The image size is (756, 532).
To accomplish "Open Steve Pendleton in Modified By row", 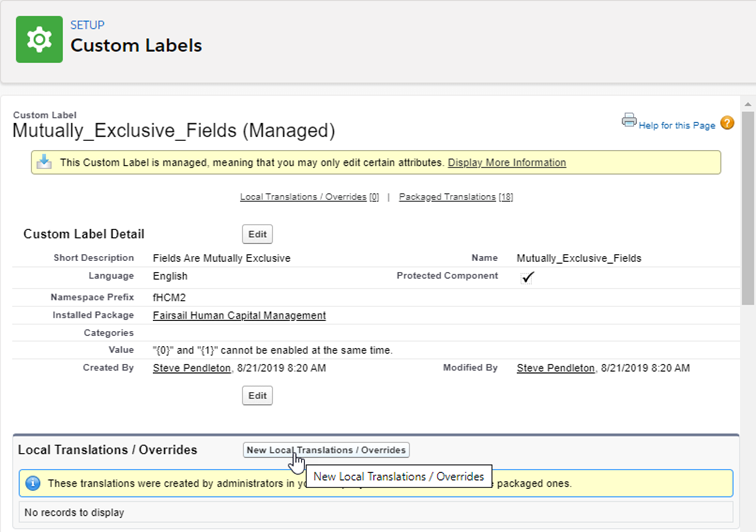I will point(555,368).
